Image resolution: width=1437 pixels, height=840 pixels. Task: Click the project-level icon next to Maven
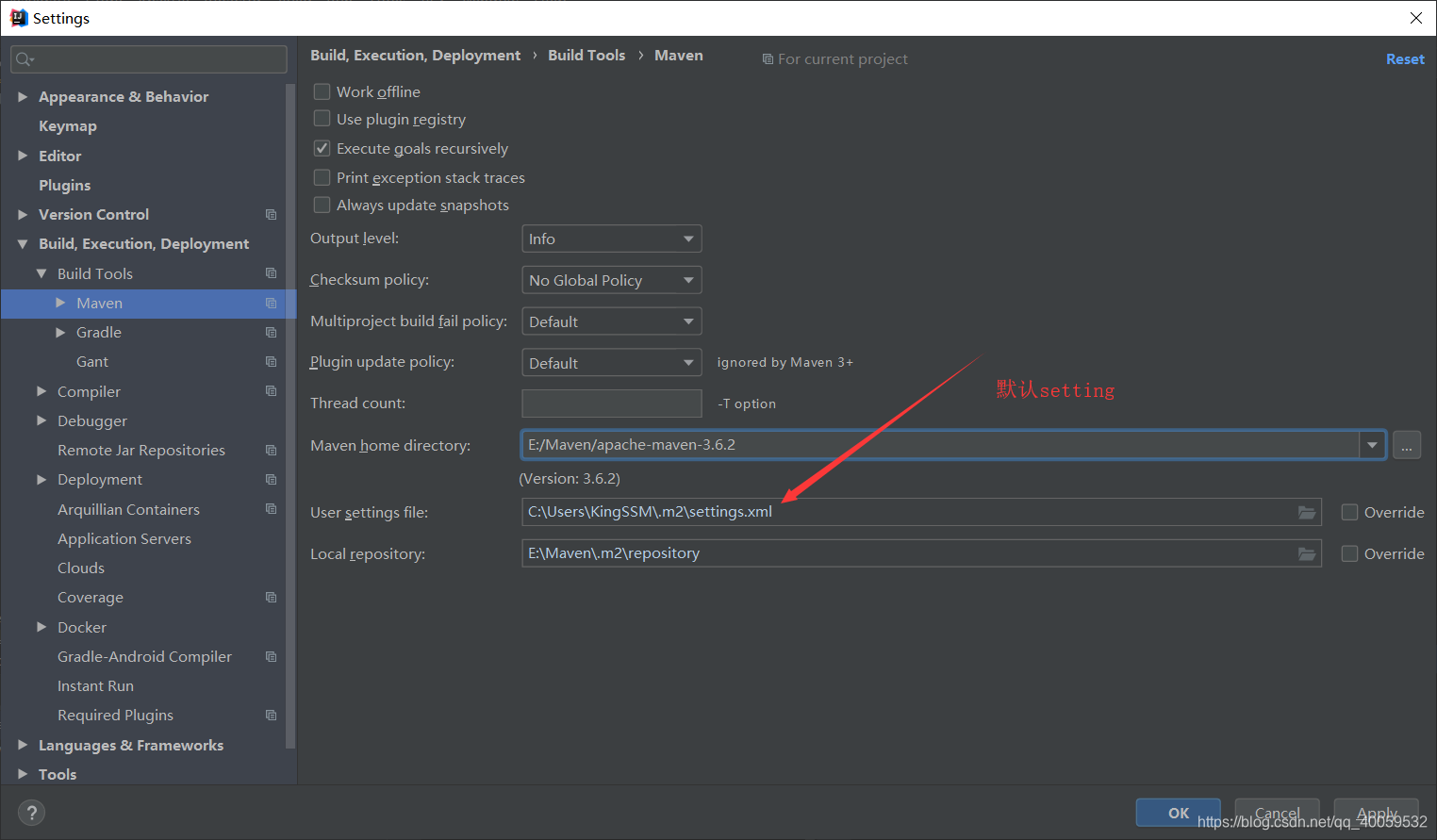point(271,303)
